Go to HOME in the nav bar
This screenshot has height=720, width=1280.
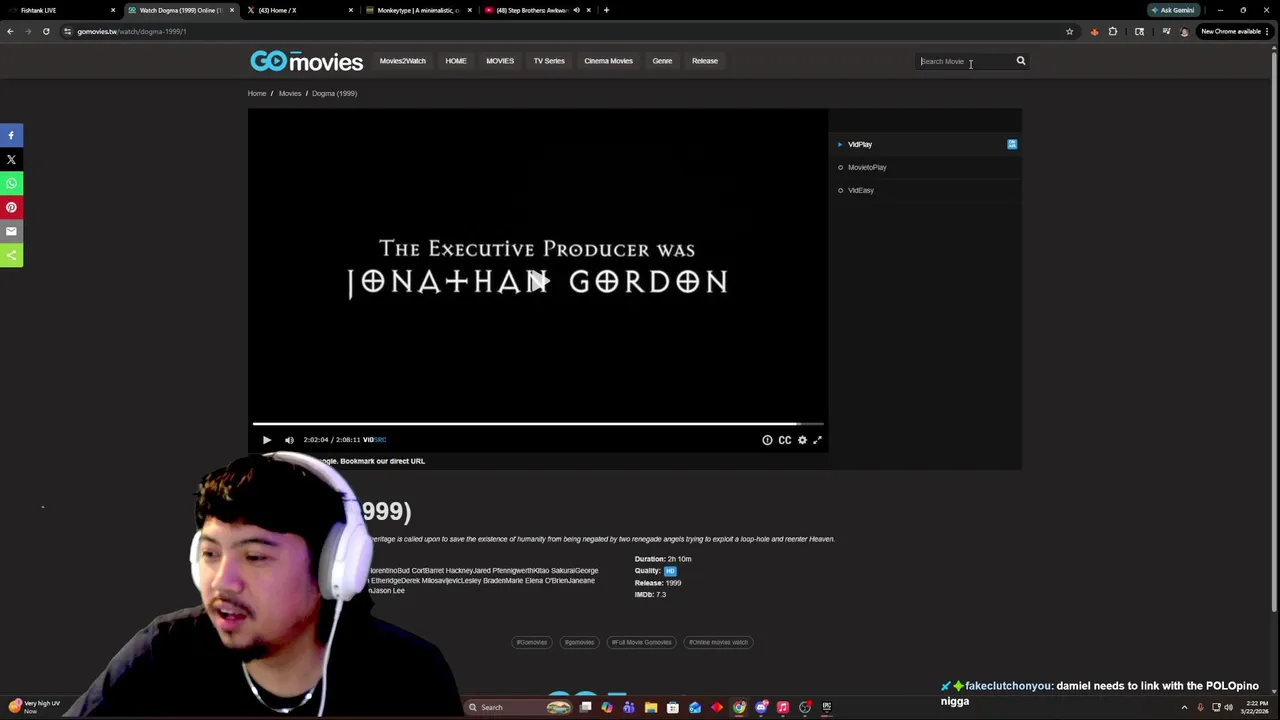(x=456, y=61)
